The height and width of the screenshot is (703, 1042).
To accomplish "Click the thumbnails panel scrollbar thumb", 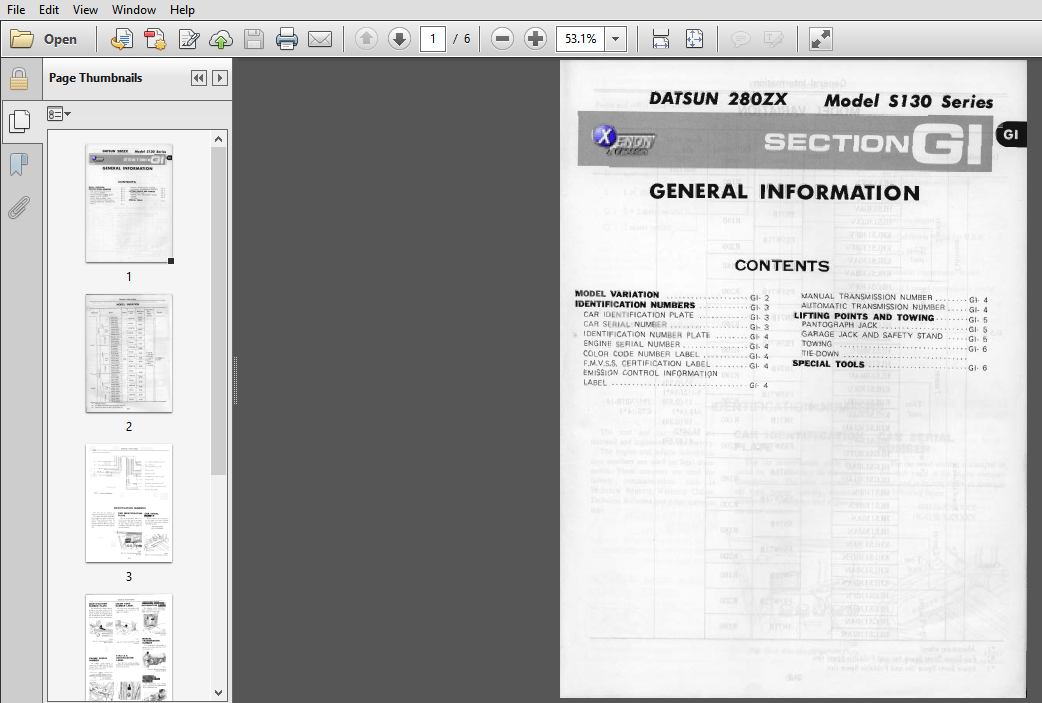I will click(219, 311).
